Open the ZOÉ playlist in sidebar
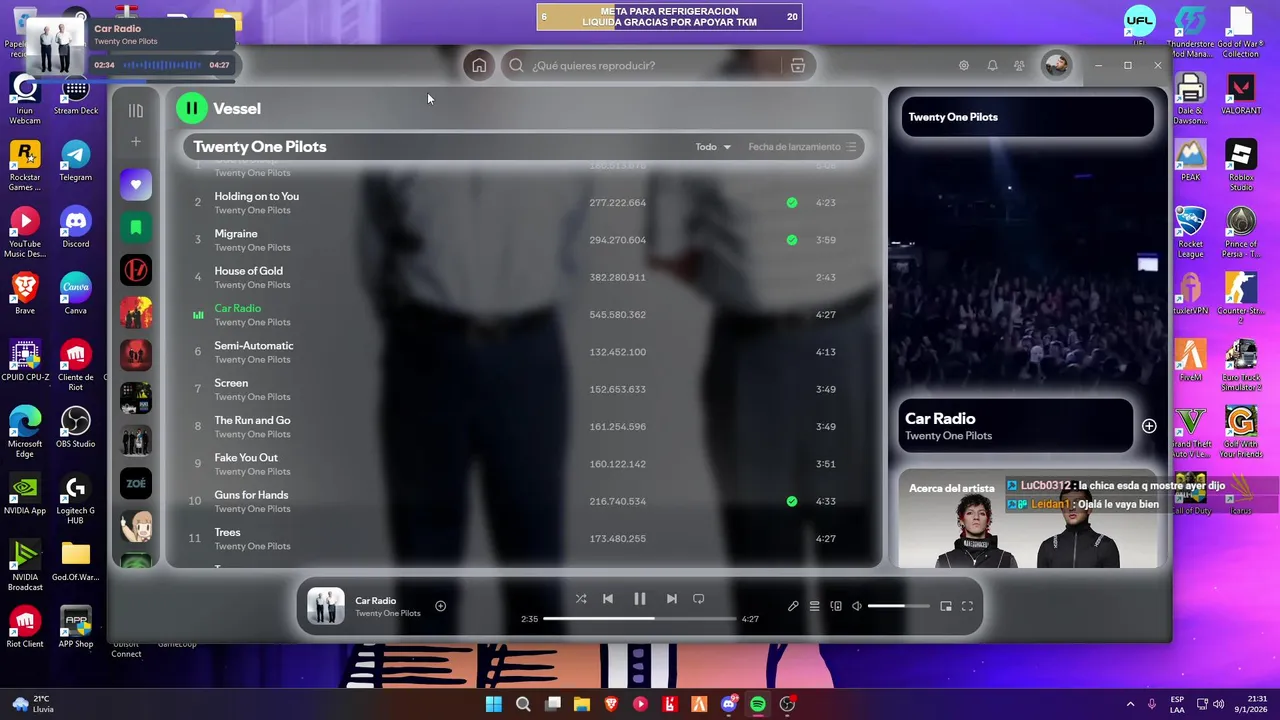The image size is (1280, 720). click(x=136, y=483)
